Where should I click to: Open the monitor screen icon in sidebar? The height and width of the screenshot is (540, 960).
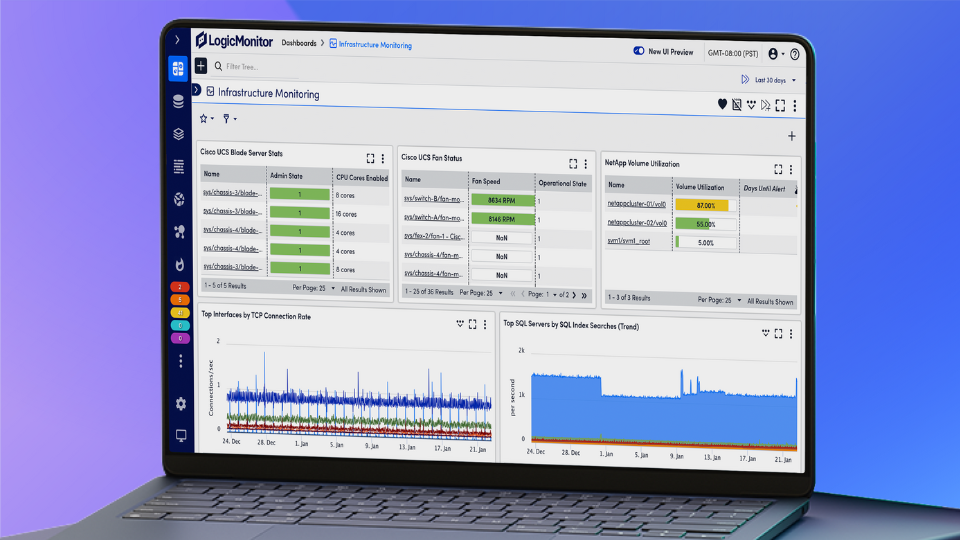pyautogui.click(x=181, y=435)
